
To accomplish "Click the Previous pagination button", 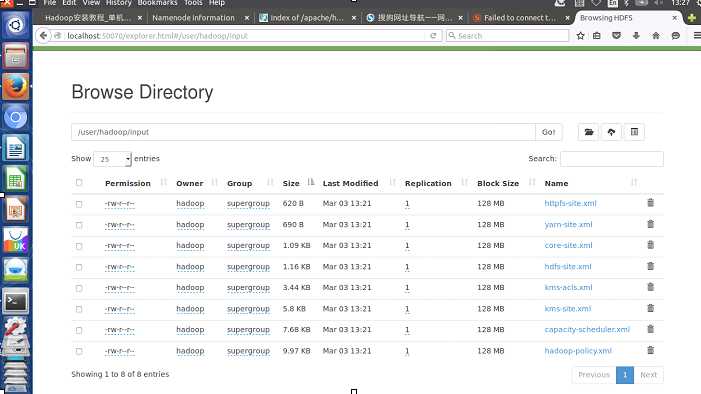I will tap(594, 375).
